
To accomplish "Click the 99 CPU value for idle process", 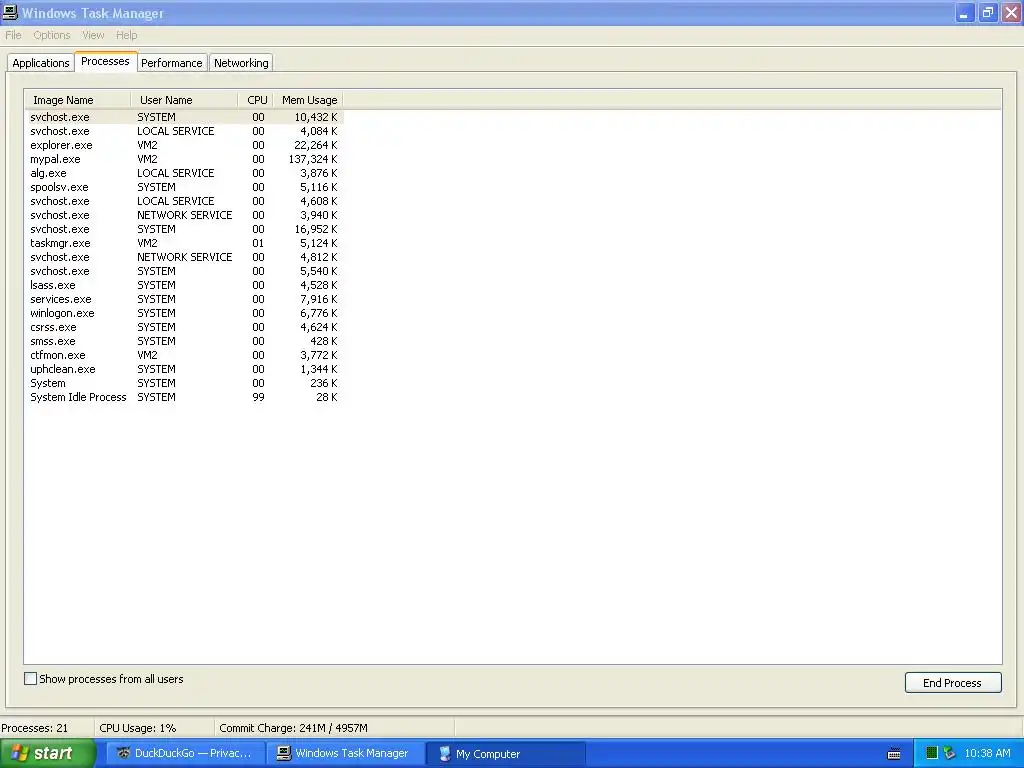I will [x=259, y=397].
